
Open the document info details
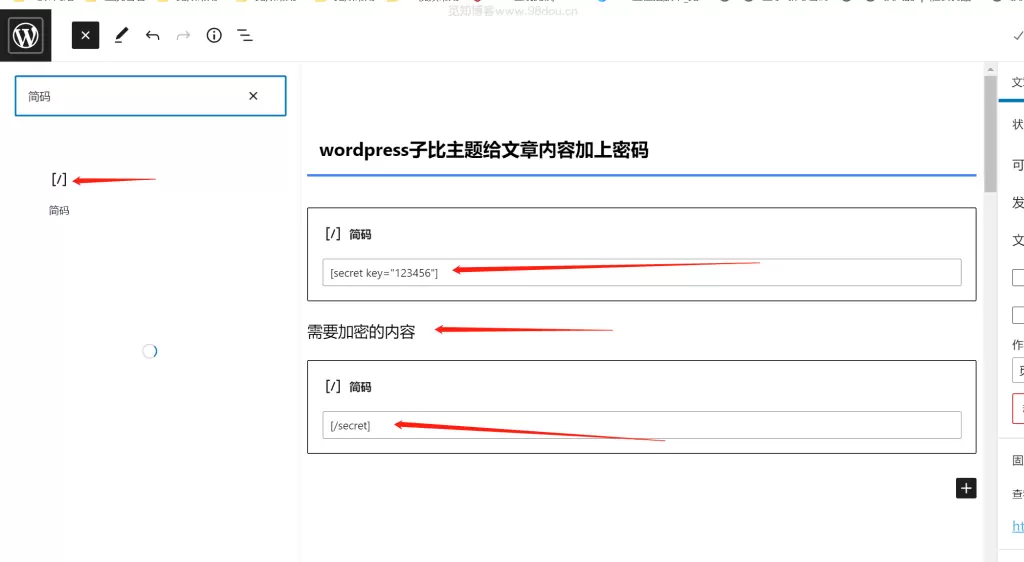pyautogui.click(x=214, y=35)
